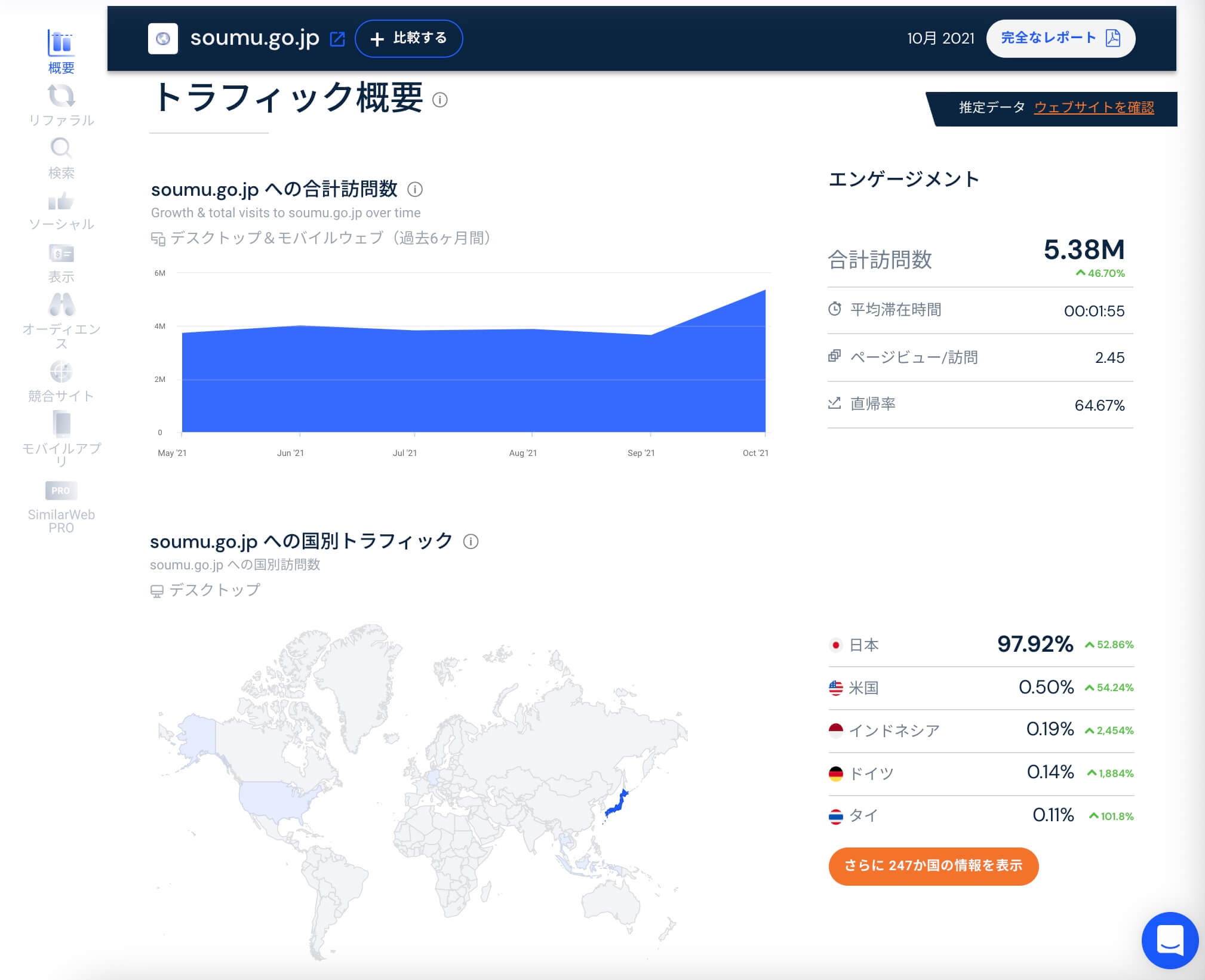The width and height of the screenshot is (1205, 980).
Task: Download the 完全なレポート full report
Action: pyautogui.click(x=1060, y=39)
